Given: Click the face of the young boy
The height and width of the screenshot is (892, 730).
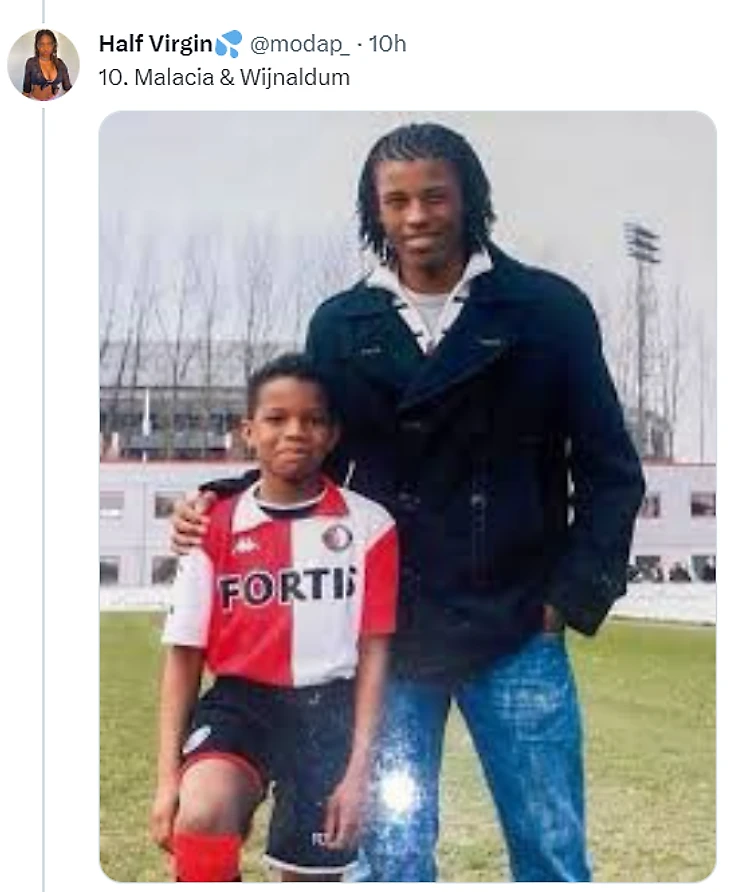Looking at the screenshot, I should point(286,425).
